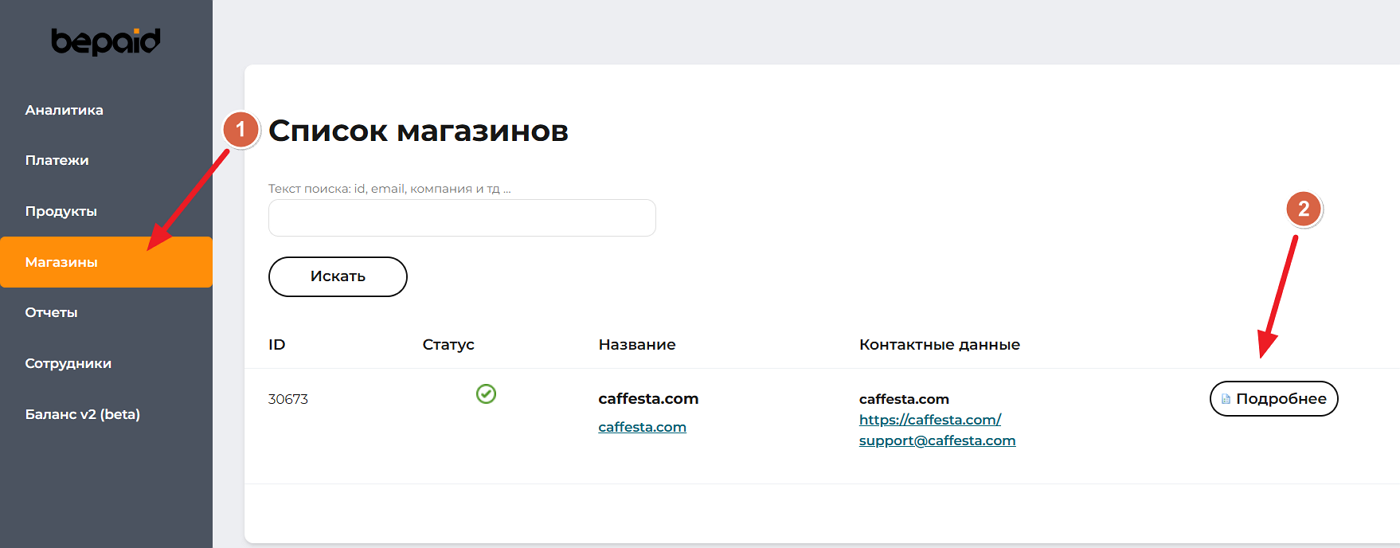1400x548 pixels.
Task: Click the bepaid logo
Action: point(106,41)
